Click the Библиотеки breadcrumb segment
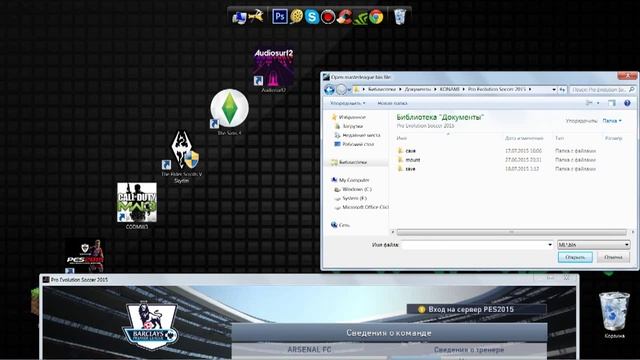This screenshot has height=360, width=640. [x=382, y=89]
